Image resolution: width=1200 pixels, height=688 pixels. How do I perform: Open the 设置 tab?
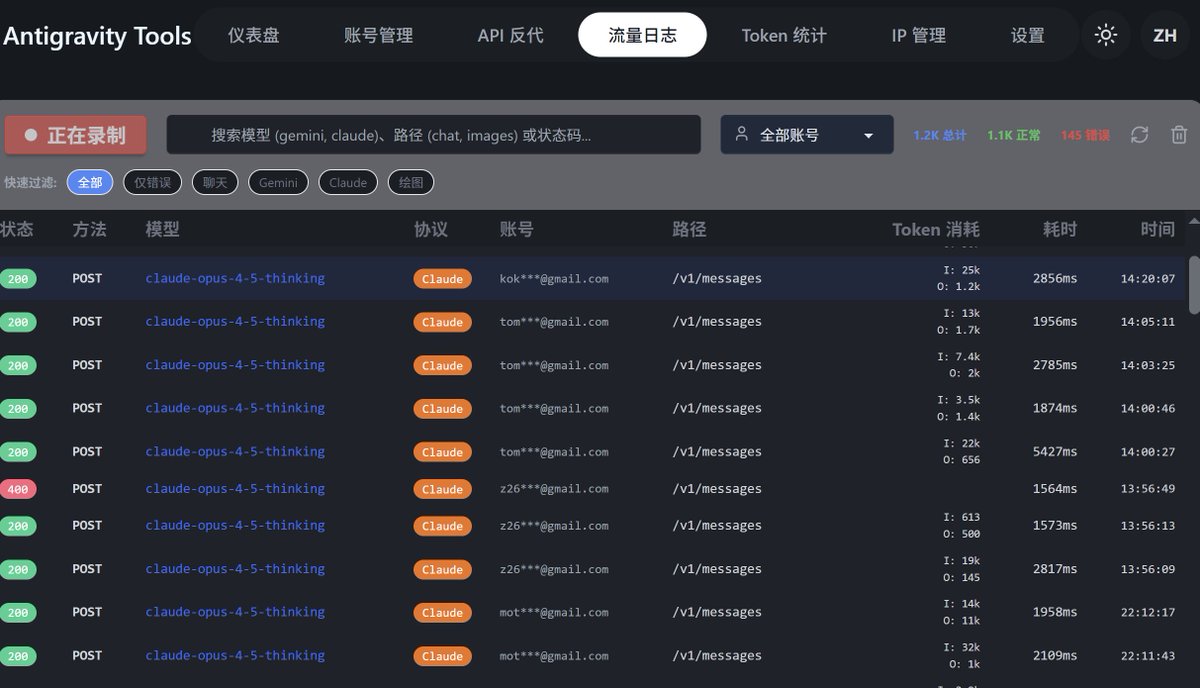[x=1027, y=35]
